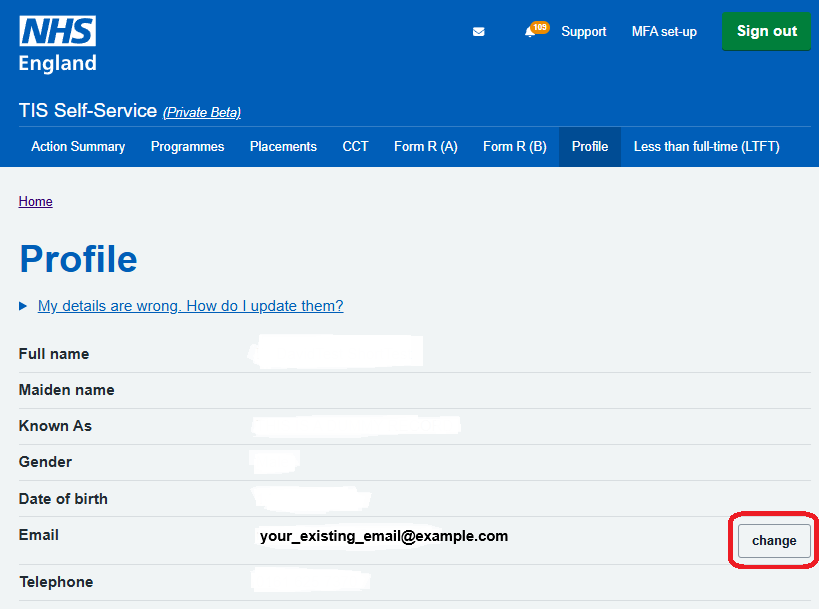Select the Profile navigation tab
819x609 pixels.
pyautogui.click(x=590, y=147)
